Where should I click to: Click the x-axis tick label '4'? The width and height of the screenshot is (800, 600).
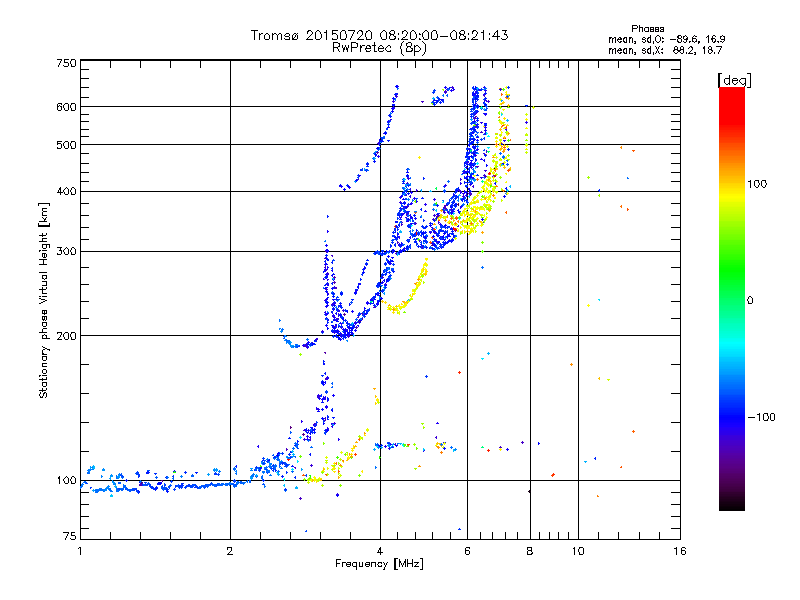coord(380,551)
